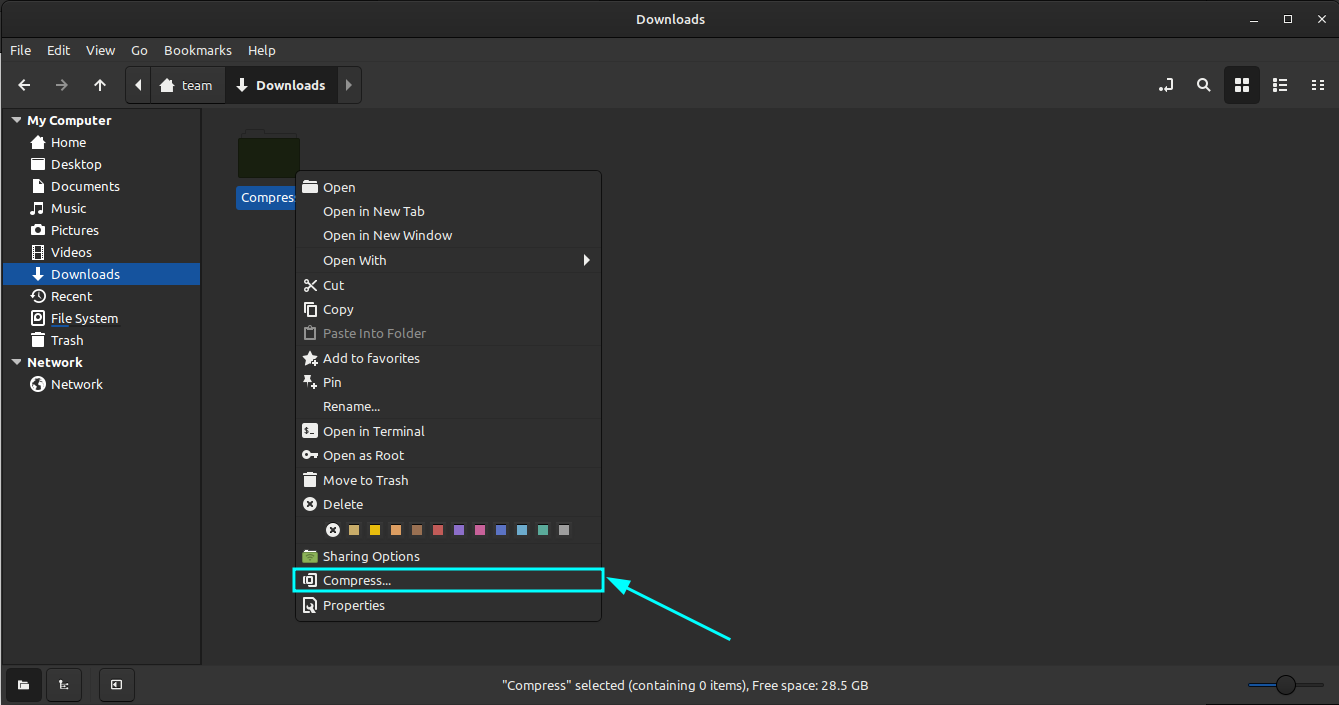
Task: Remove color tag with the X swatch
Action: coord(333,529)
